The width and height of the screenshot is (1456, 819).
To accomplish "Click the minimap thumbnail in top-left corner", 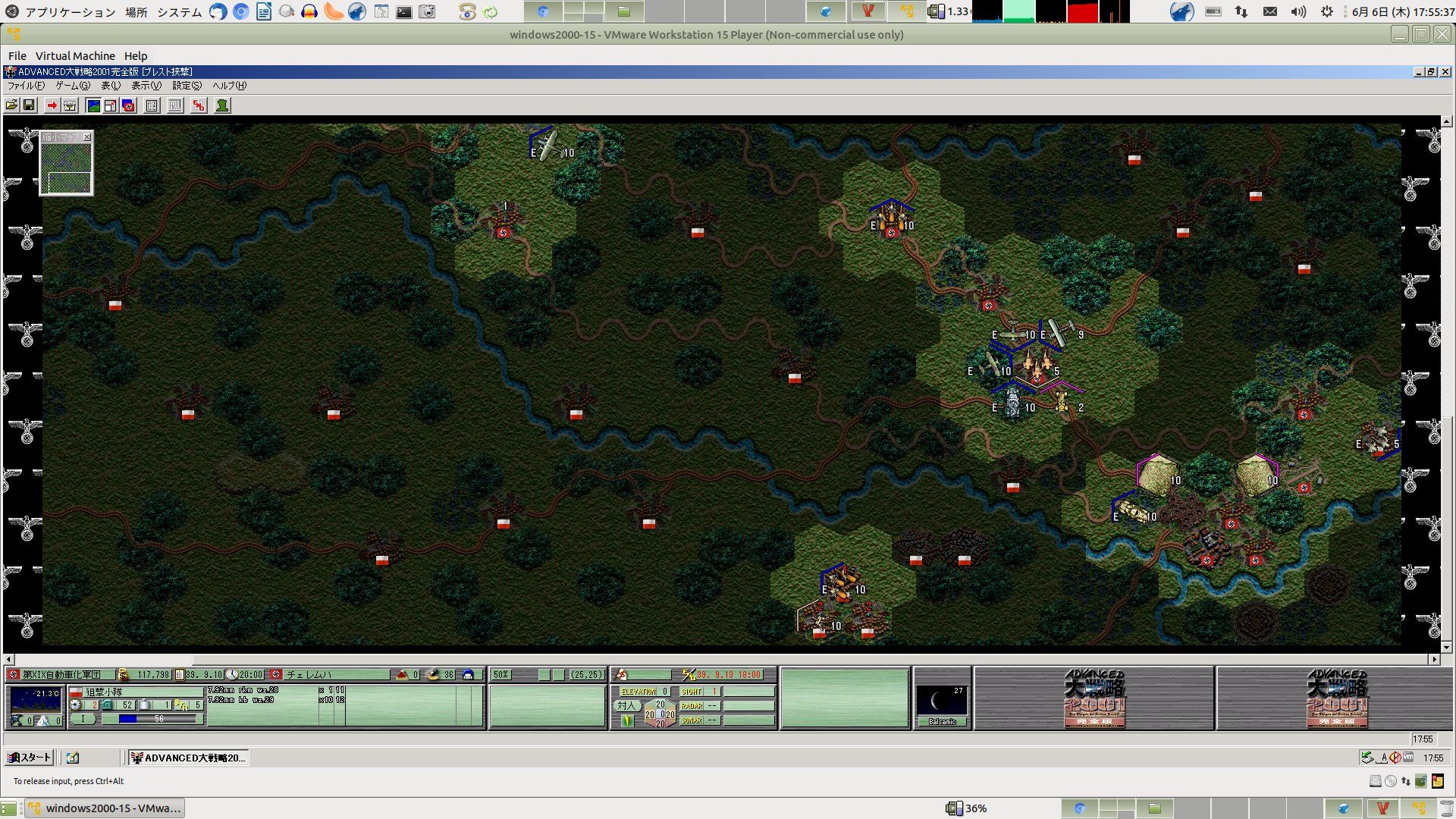I will pos(66,168).
